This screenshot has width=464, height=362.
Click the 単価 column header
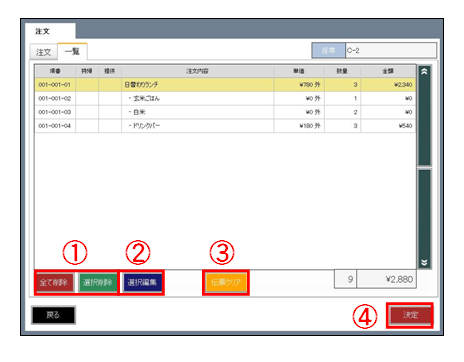pyautogui.click(x=299, y=71)
